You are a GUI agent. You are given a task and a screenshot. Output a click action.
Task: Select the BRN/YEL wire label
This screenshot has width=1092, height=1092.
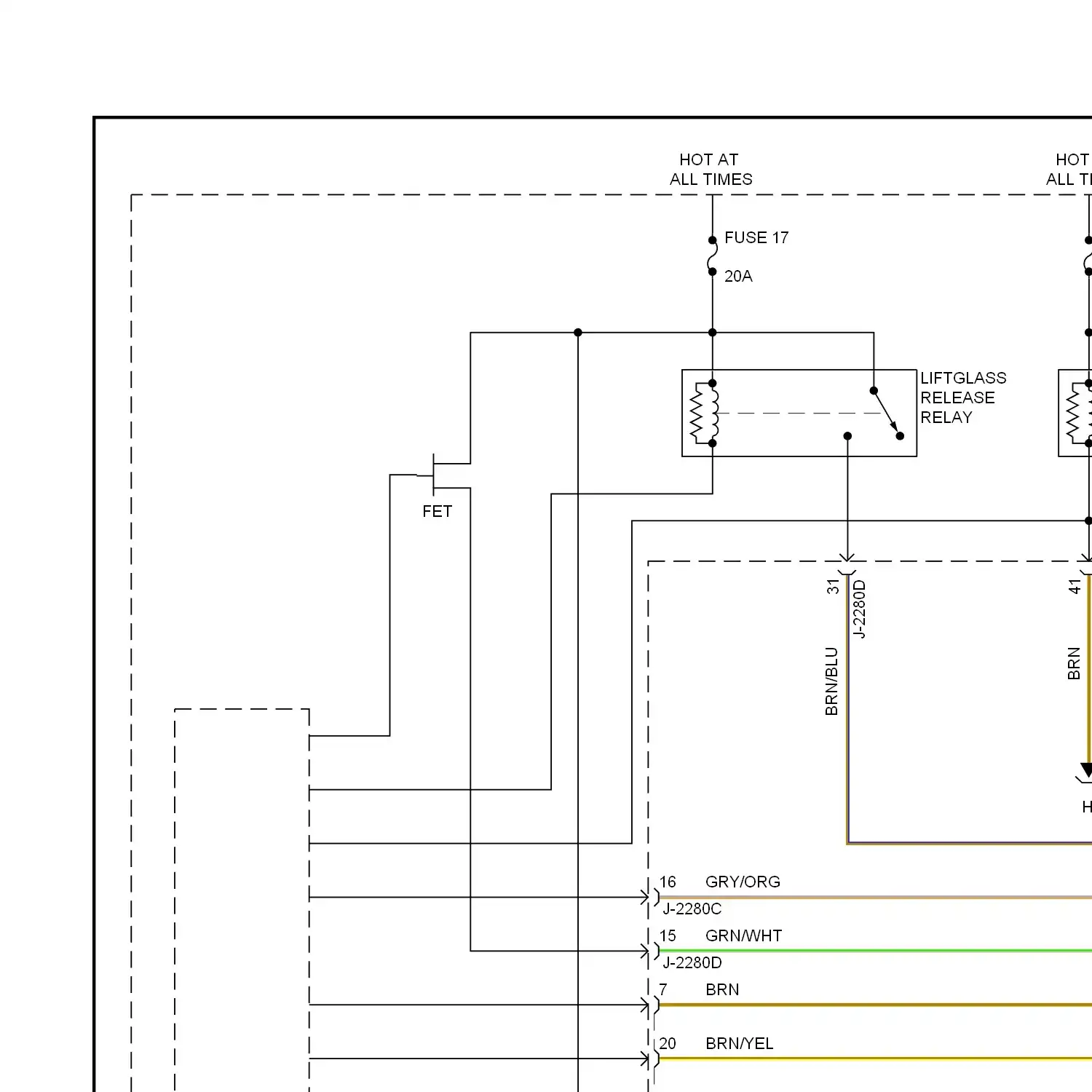pyautogui.click(x=739, y=1044)
